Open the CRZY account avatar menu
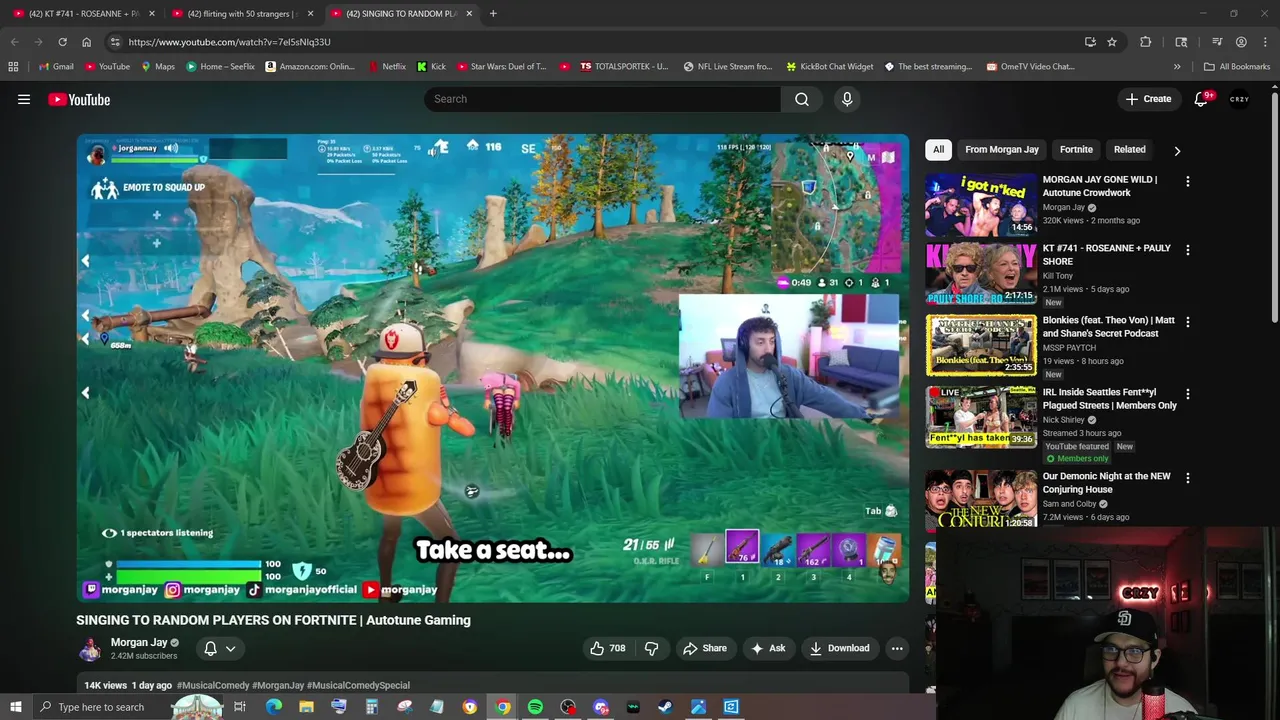This screenshot has height=720, width=1280. click(1240, 99)
